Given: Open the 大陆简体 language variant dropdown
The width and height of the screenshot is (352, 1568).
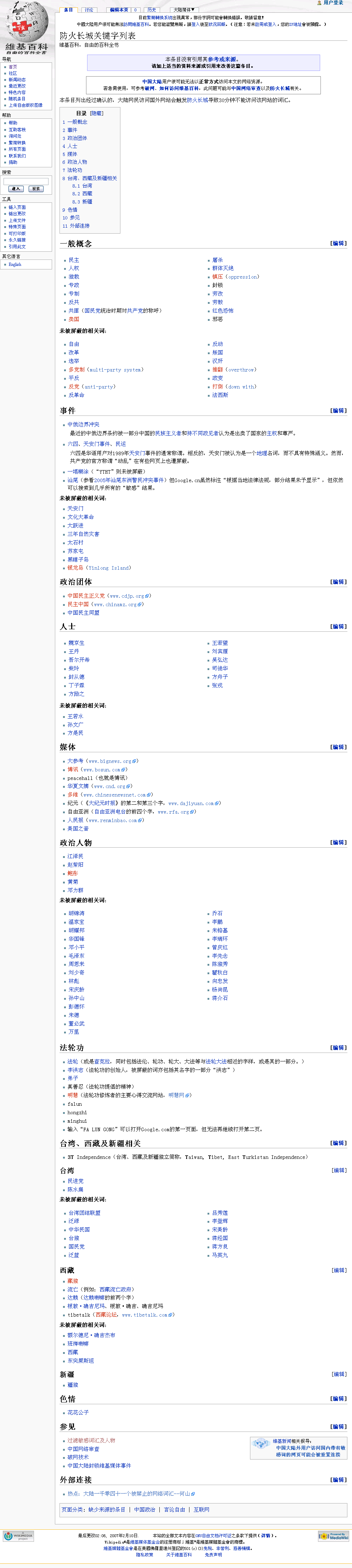Looking at the screenshot, I should [184, 10].
